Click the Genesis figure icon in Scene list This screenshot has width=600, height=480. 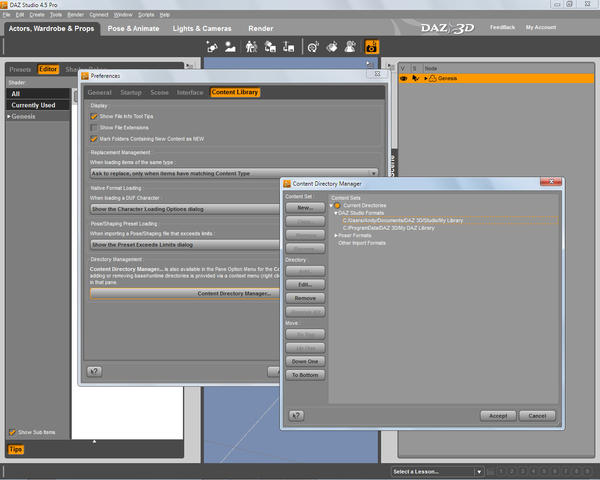click(x=433, y=78)
